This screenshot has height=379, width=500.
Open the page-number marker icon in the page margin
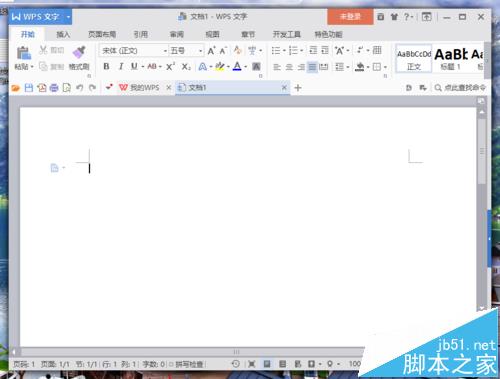click(x=54, y=168)
